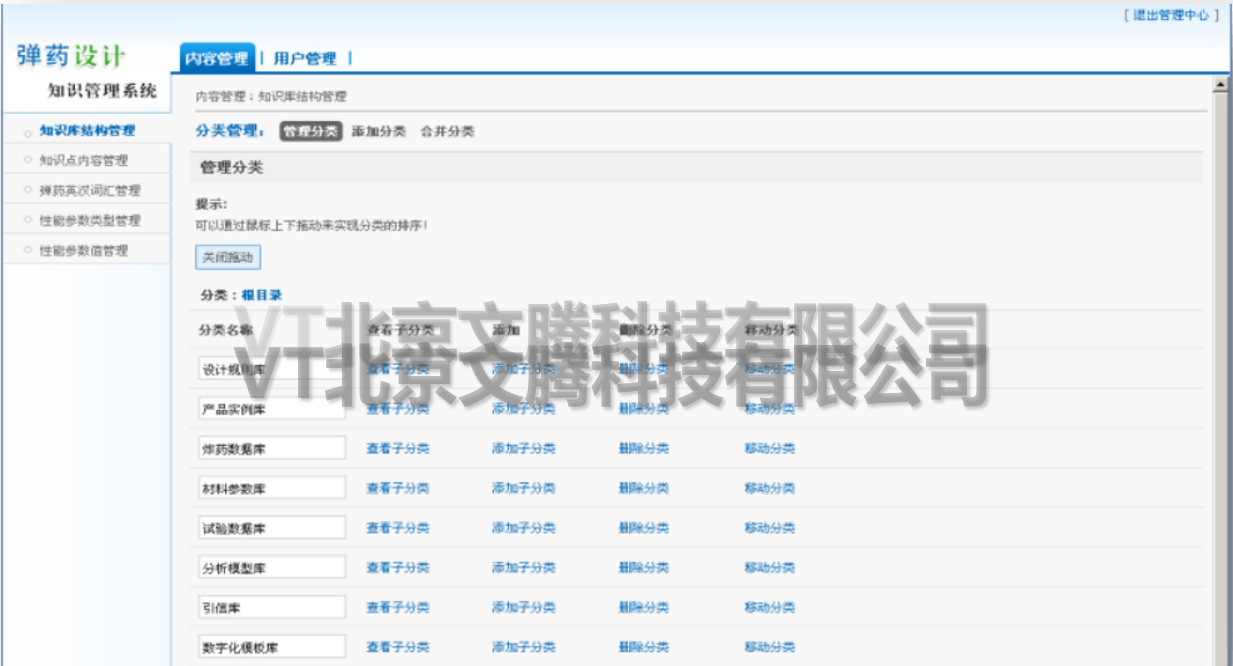Click 移动分类 for 产品实例库

(770, 409)
